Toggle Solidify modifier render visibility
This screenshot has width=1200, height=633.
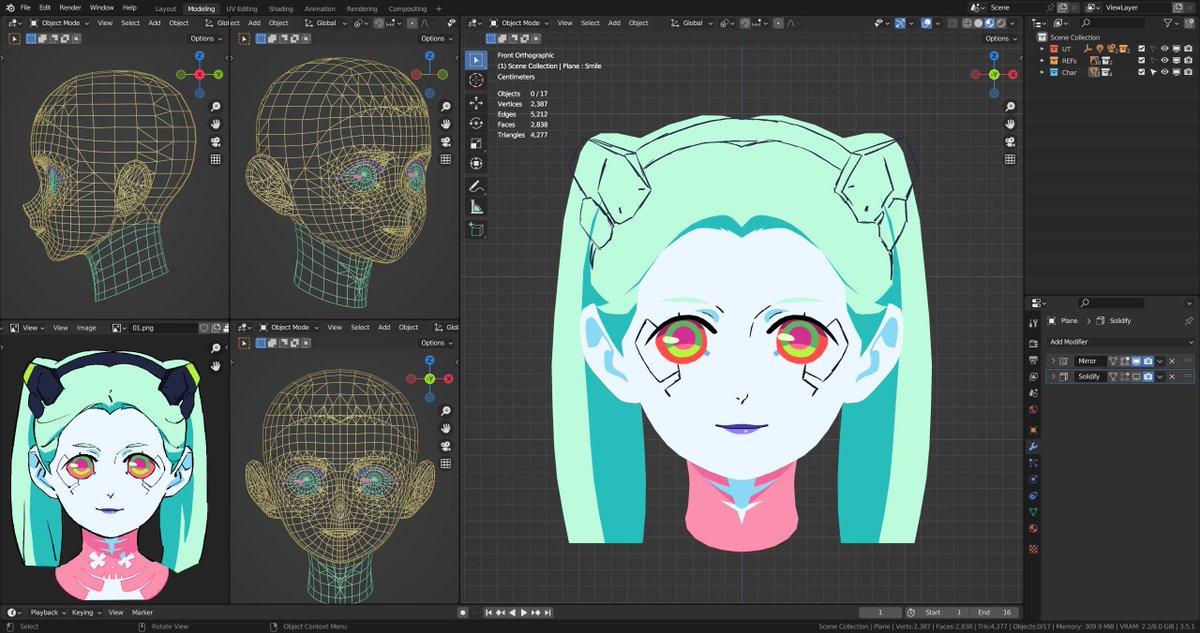click(1148, 376)
